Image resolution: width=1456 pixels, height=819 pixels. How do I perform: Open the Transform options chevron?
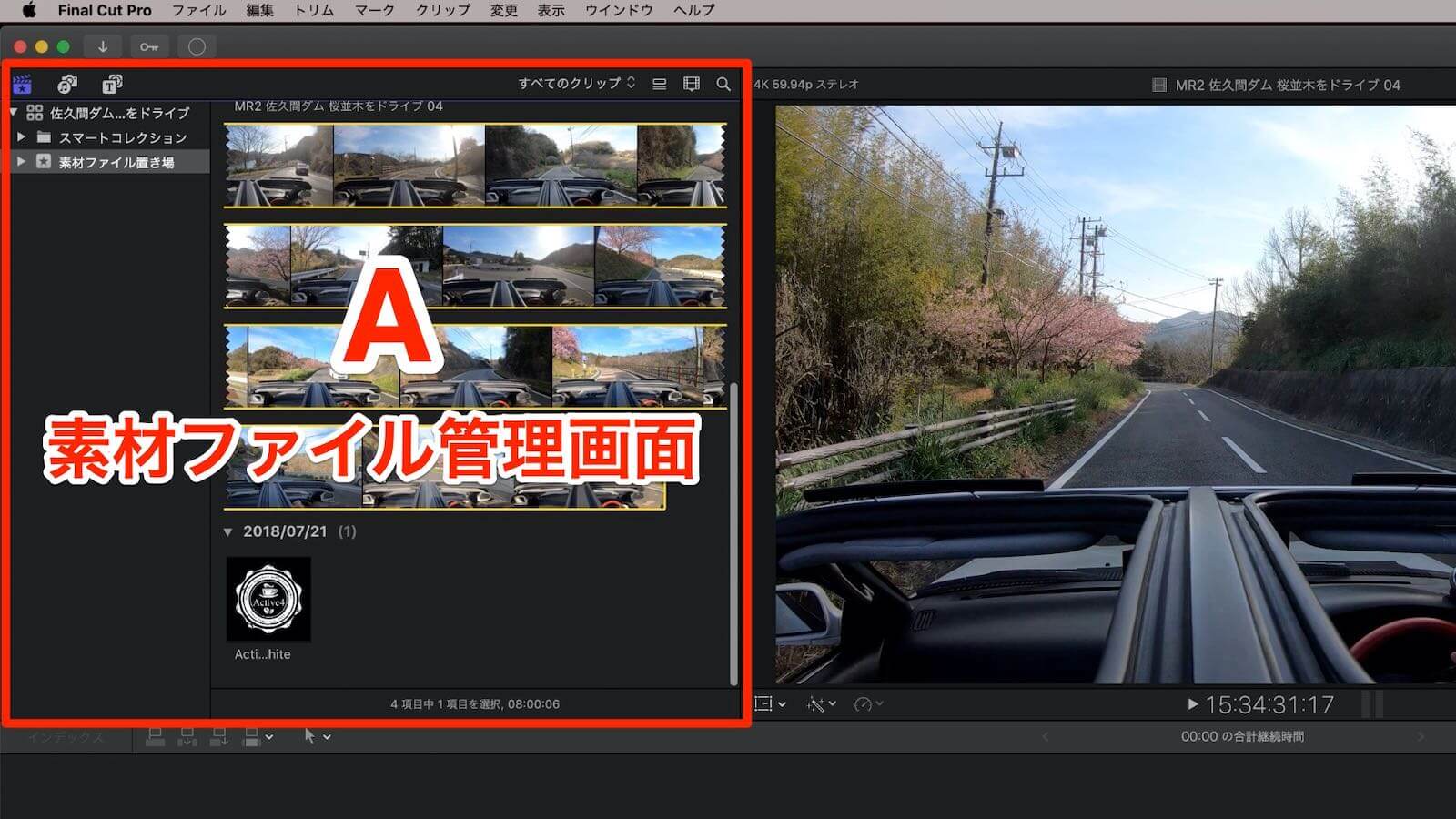coord(782,704)
